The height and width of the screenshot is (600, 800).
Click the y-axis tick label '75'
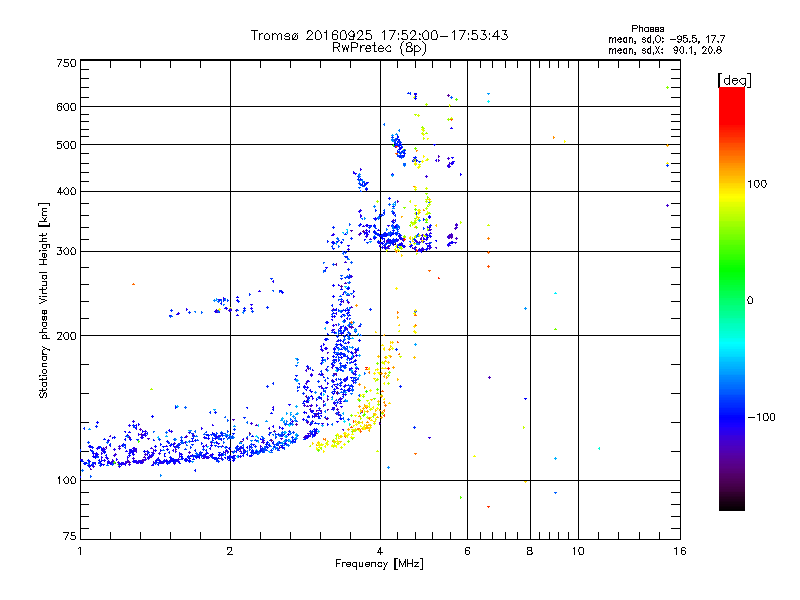[x=70, y=536]
